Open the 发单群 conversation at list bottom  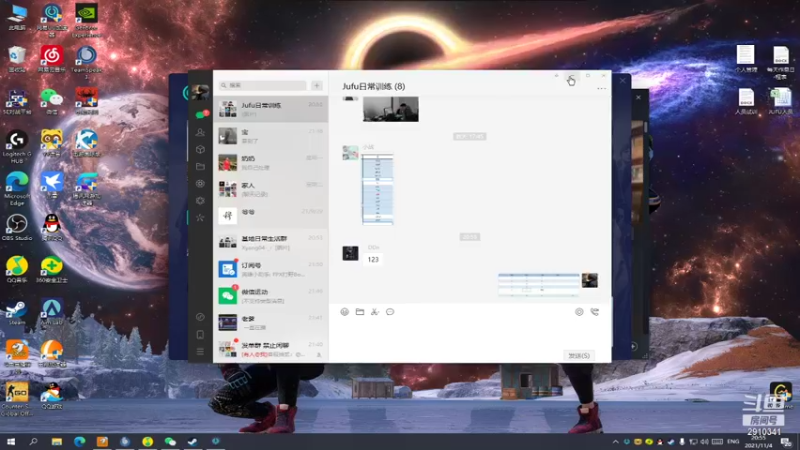[x=270, y=349]
